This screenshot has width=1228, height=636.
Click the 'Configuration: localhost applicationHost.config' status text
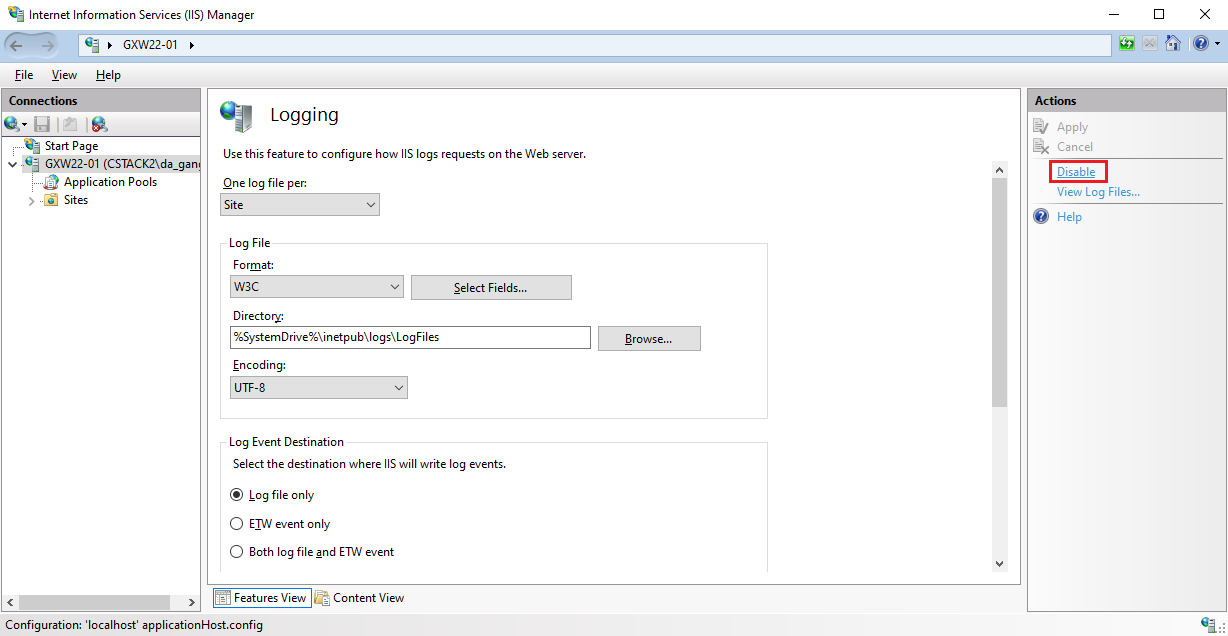(x=134, y=625)
